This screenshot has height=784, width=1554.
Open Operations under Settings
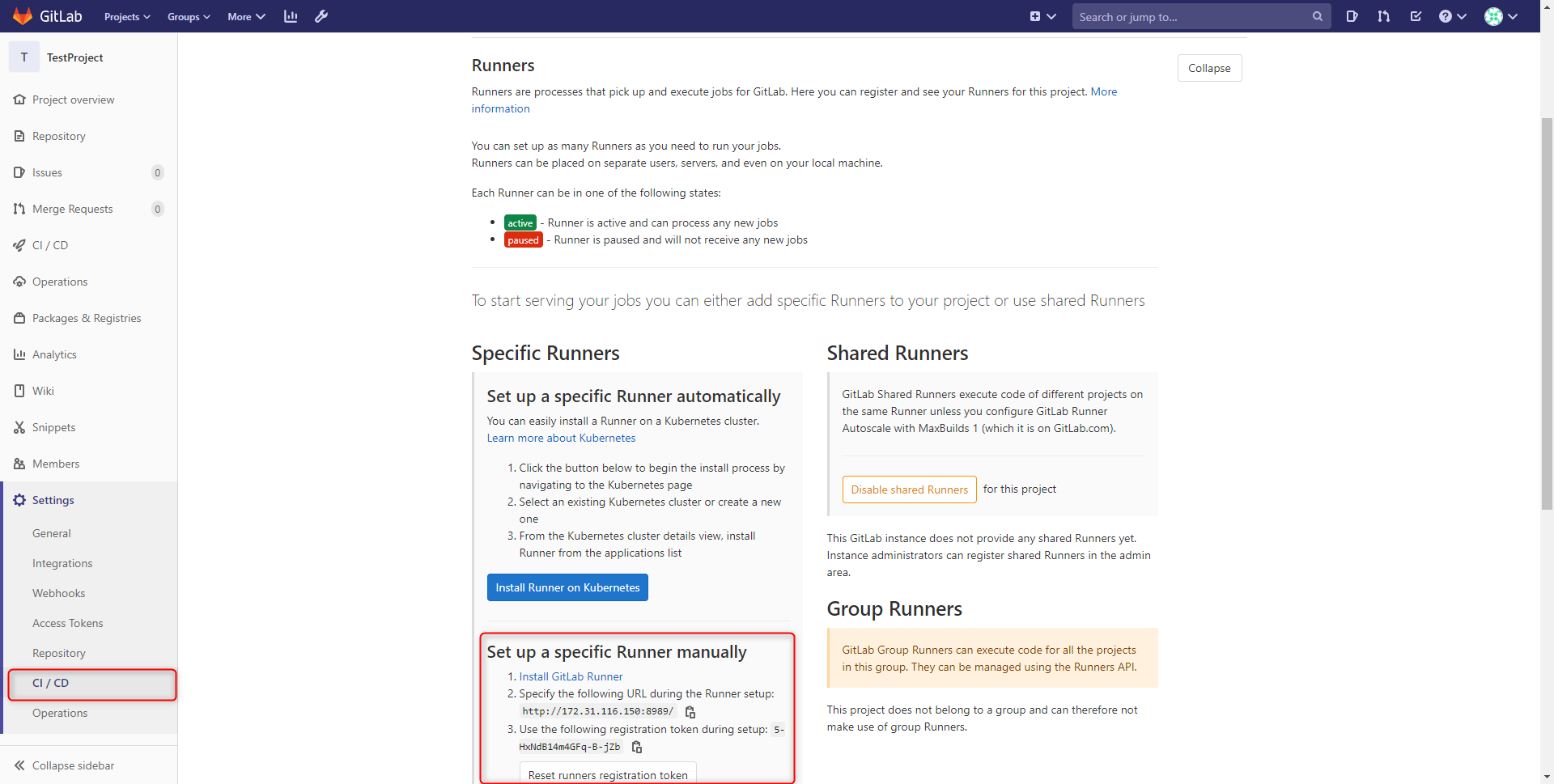point(60,713)
